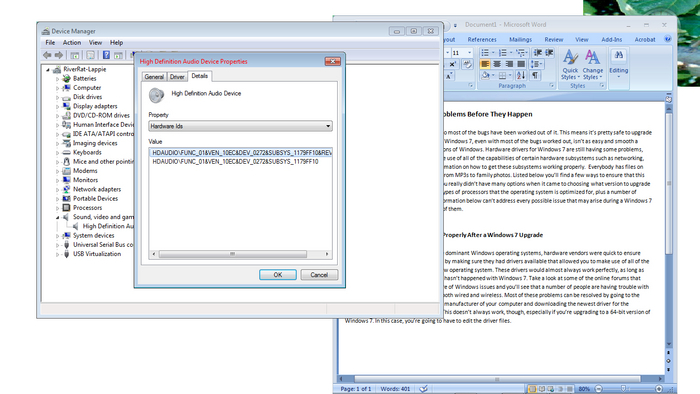Click the Shading paint bucket icon in Word
This screenshot has width=700, height=394.
[x=485, y=75]
